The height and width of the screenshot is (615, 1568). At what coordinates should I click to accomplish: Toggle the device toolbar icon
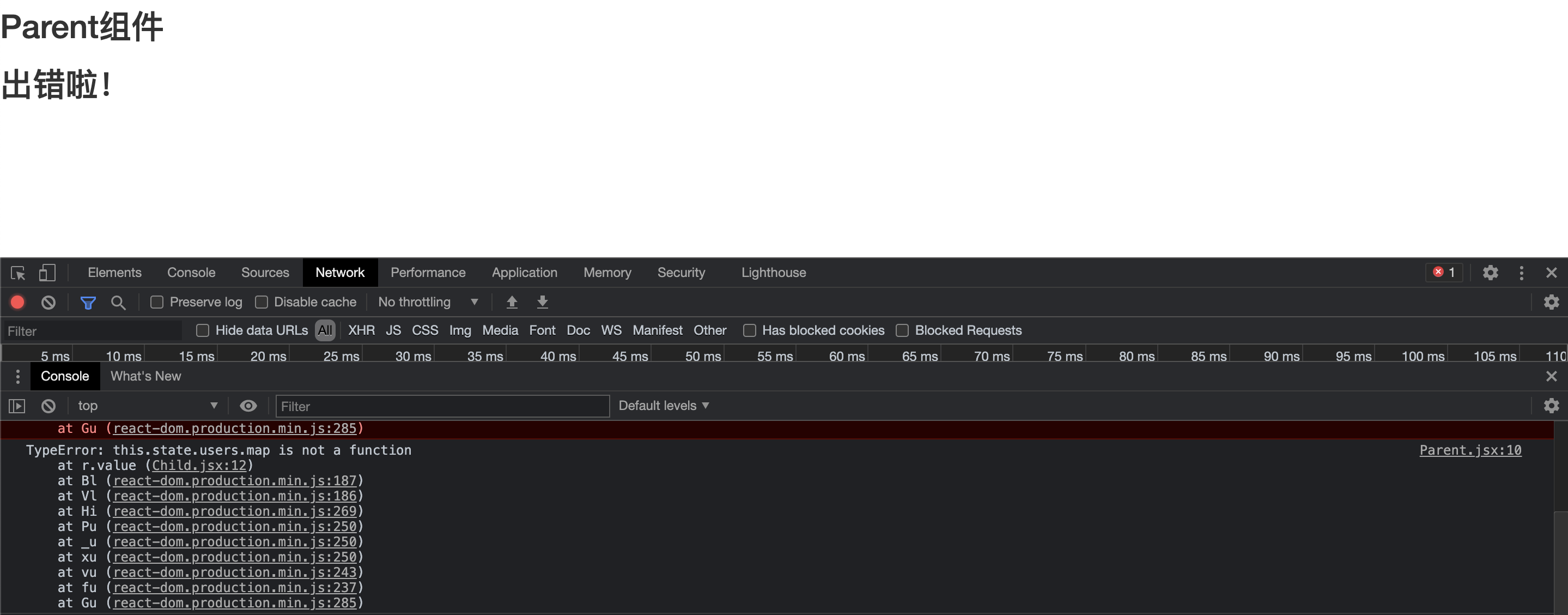pos(47,273)
